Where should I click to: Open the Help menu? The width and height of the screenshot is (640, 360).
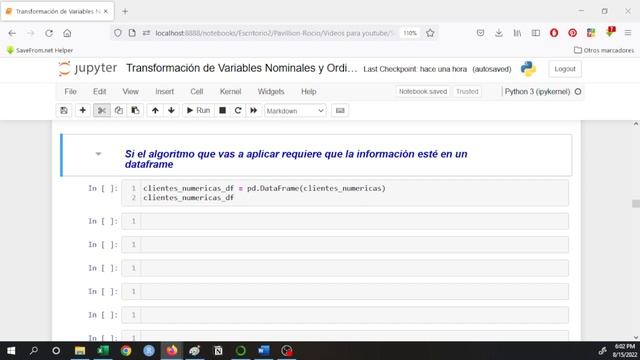[x=309, y=92]
